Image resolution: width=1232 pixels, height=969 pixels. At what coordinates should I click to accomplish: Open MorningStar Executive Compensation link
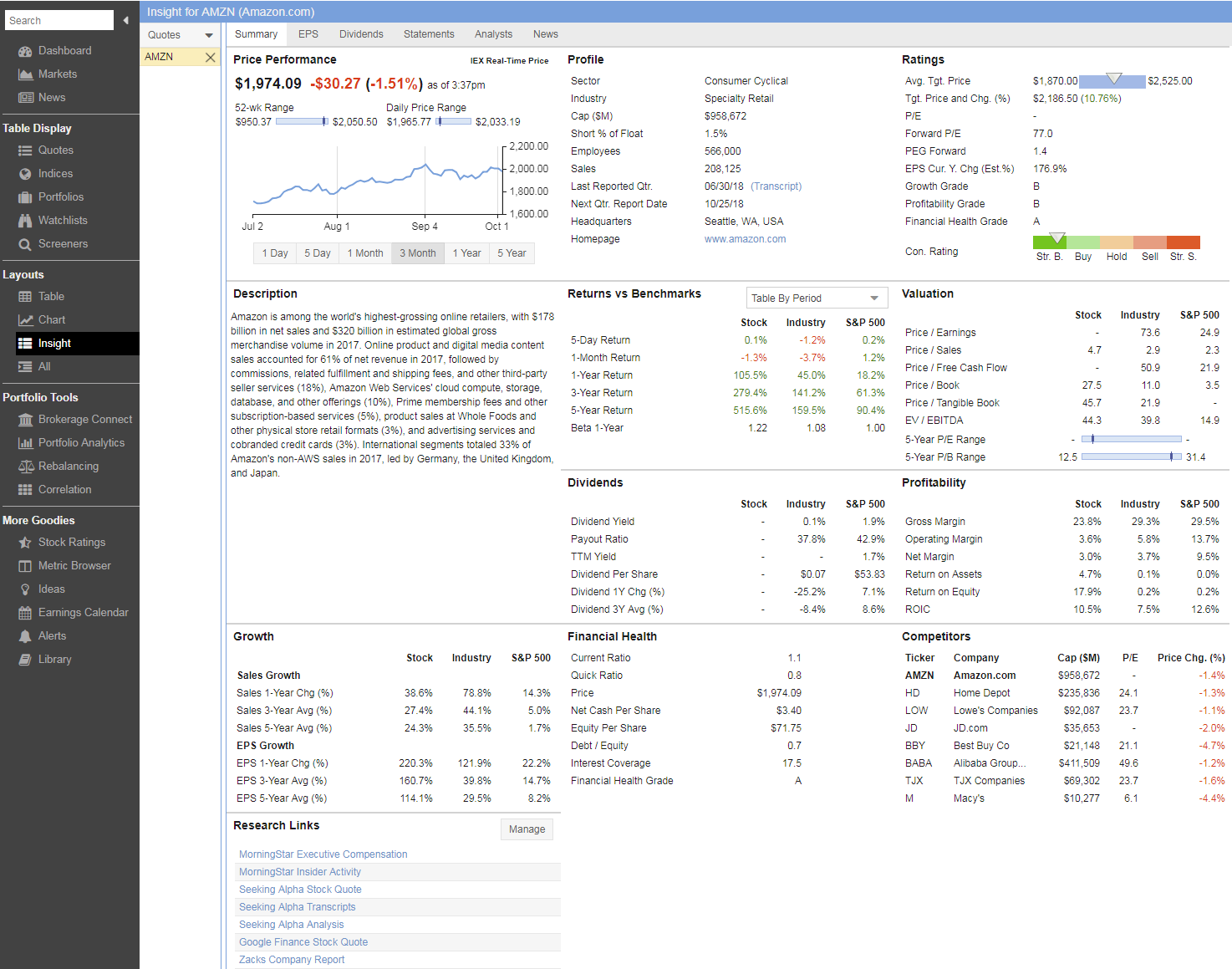tap(323, 854)
